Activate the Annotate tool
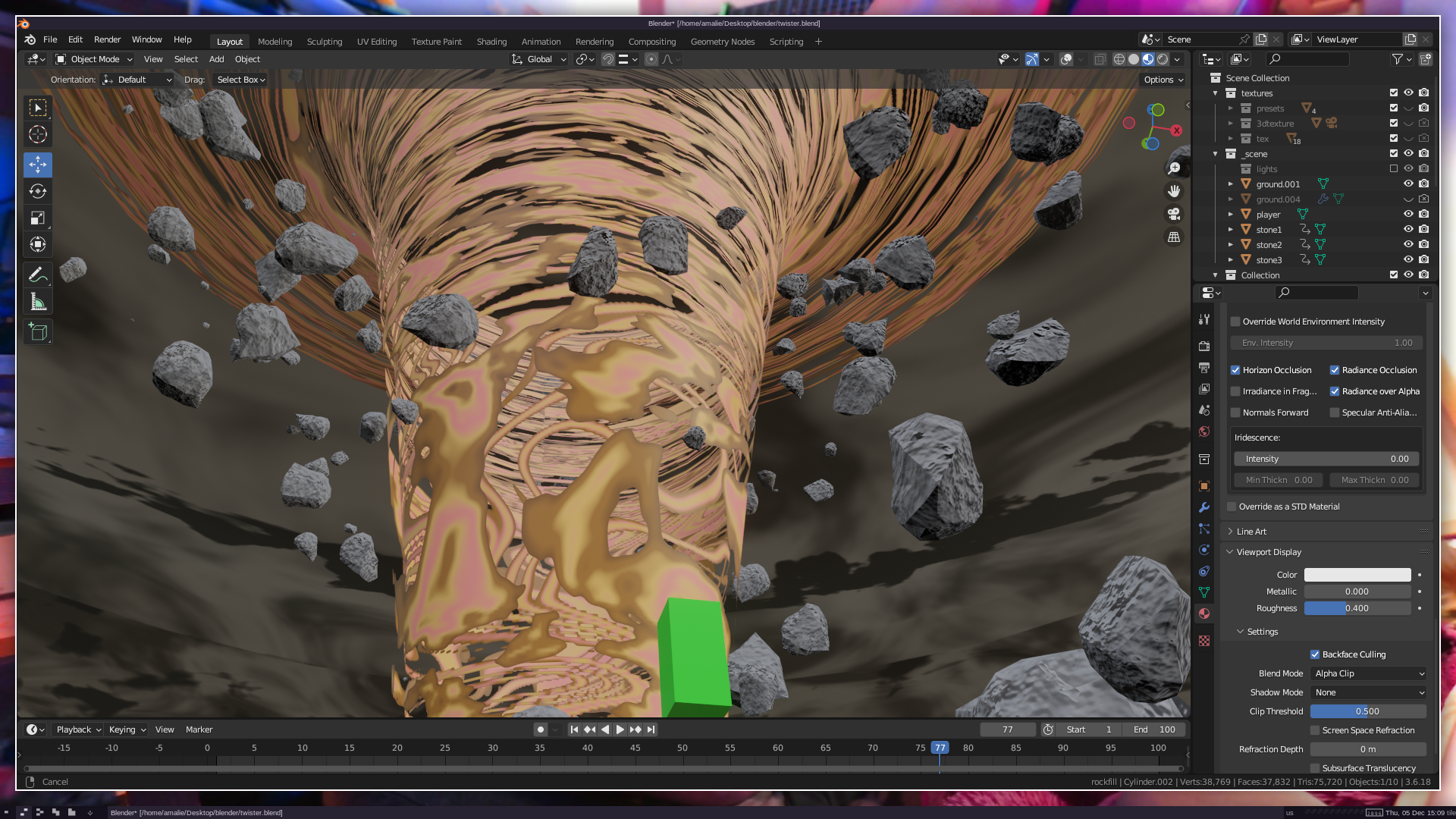The height and width of the screenshot is (819, 1456). [x=38, y=275]
